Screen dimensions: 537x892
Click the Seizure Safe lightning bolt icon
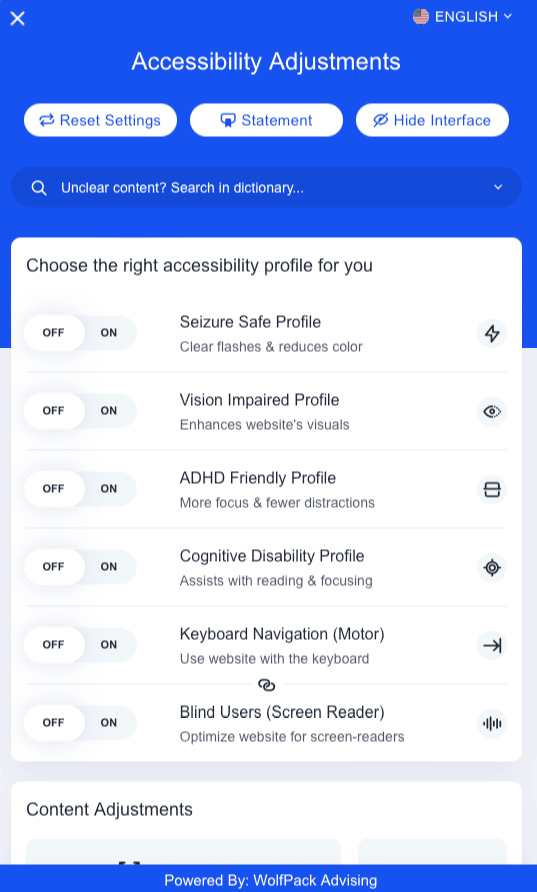point(491,333)
